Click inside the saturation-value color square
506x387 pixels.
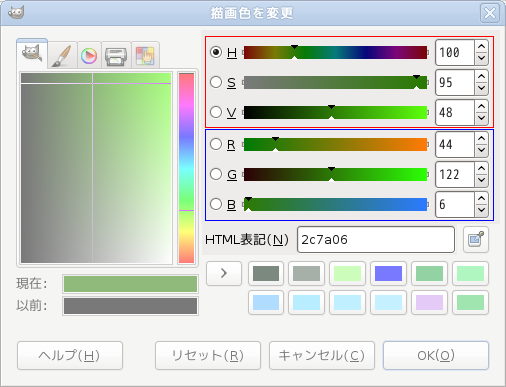click(96, 168)
